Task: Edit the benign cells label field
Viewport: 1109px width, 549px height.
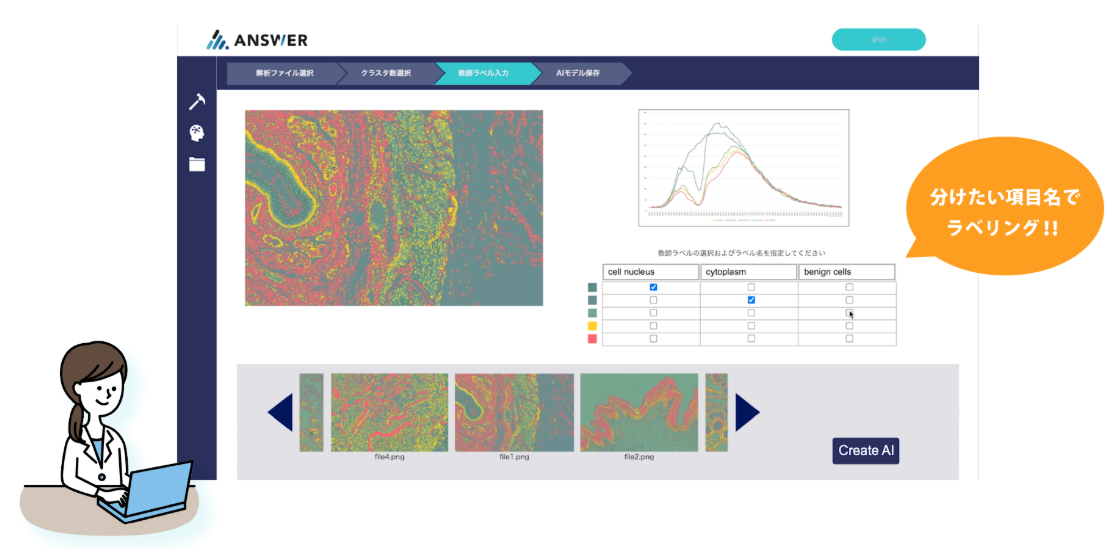Action: point(846,272)
